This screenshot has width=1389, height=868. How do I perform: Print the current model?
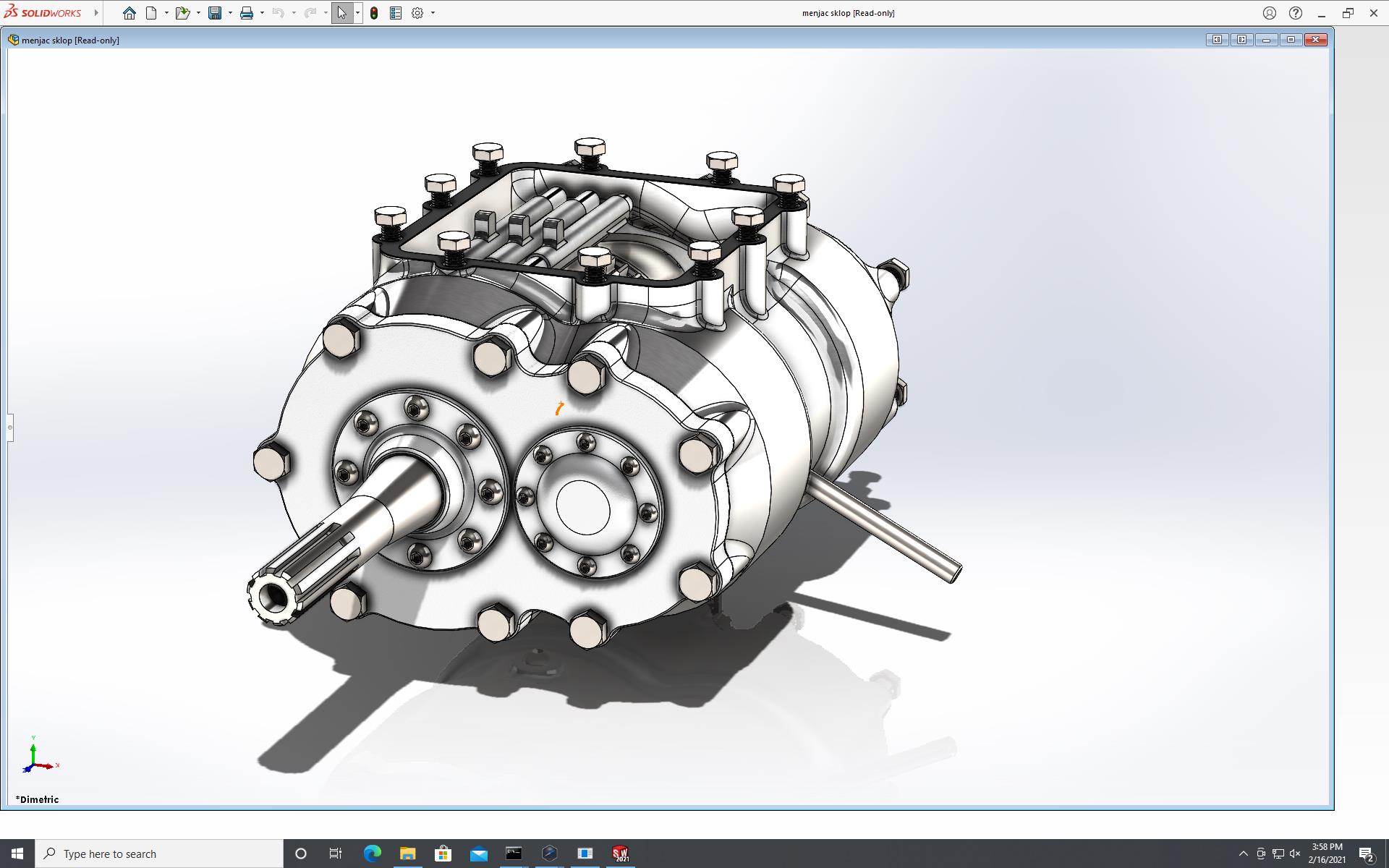point(247,13)
